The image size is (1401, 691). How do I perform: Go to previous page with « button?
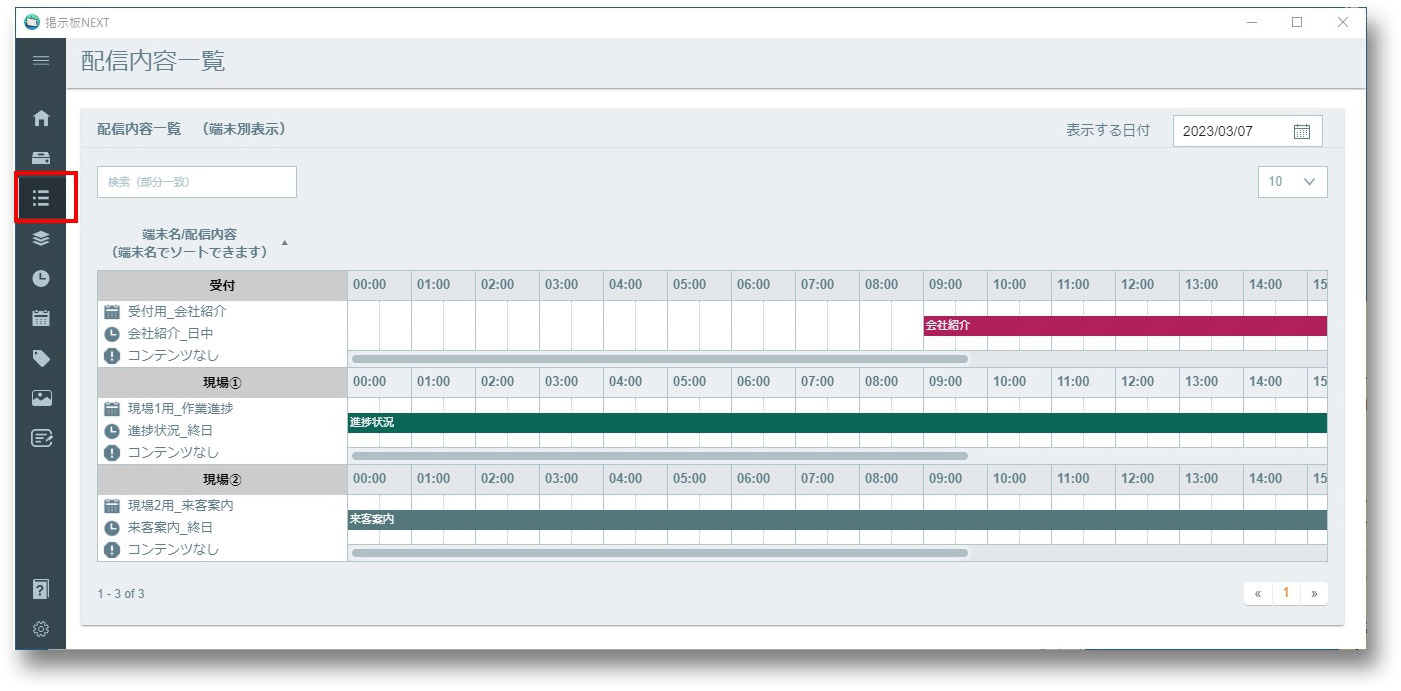click(1257, 593)
